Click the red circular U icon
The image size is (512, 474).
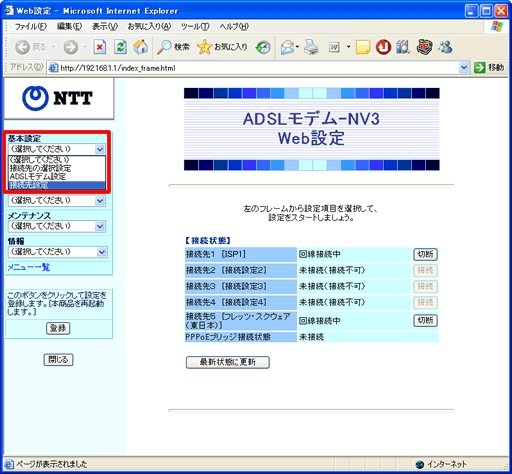coord(383,47)
